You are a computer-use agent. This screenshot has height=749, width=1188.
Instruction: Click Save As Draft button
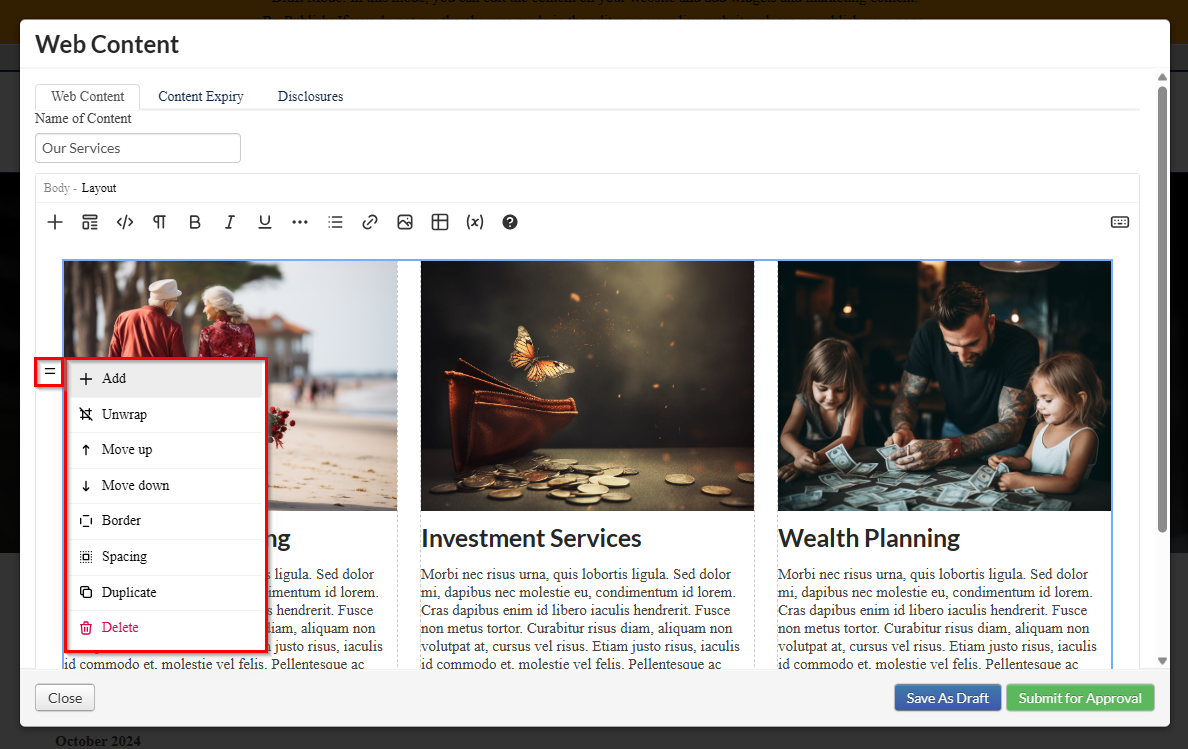[948, 698]
